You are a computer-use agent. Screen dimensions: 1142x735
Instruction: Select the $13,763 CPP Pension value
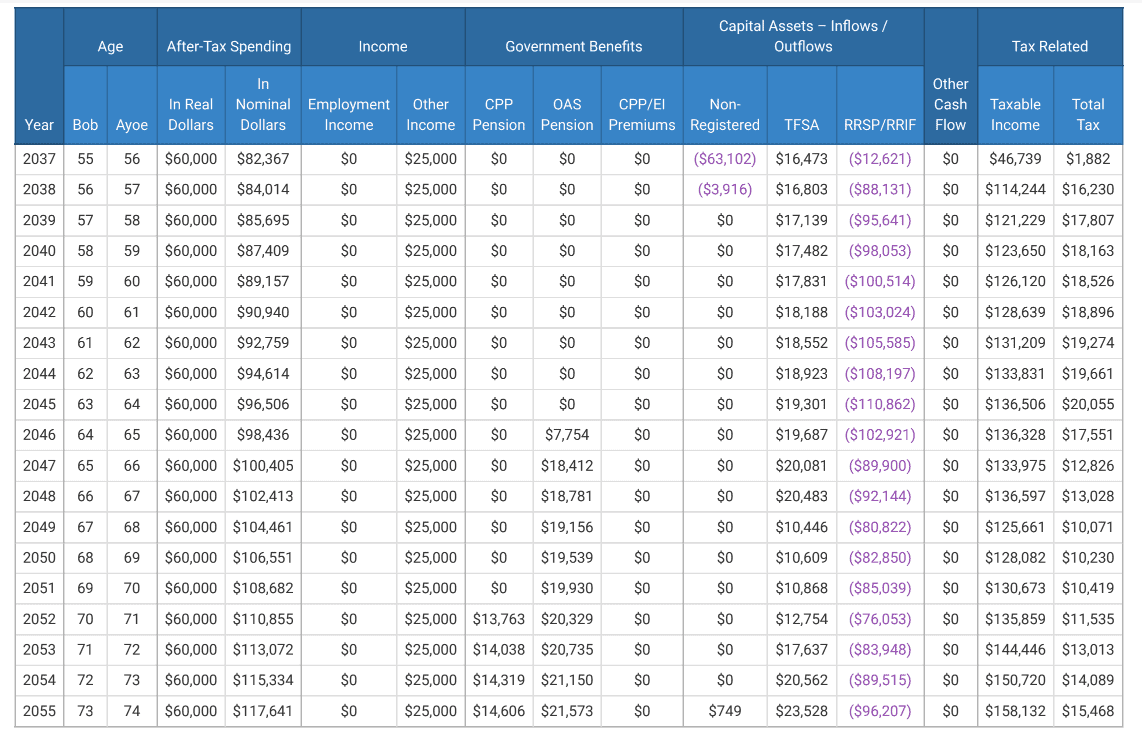[498, 619]
